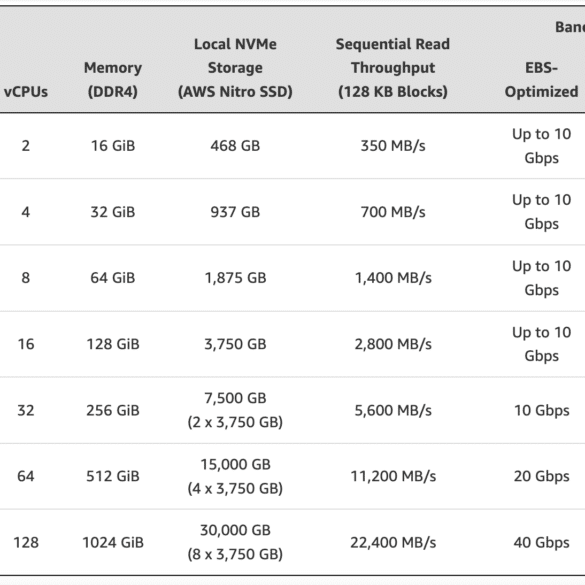Select the 700 MB/s throughput value
585x585 pixels.
[x=393, y=212]
